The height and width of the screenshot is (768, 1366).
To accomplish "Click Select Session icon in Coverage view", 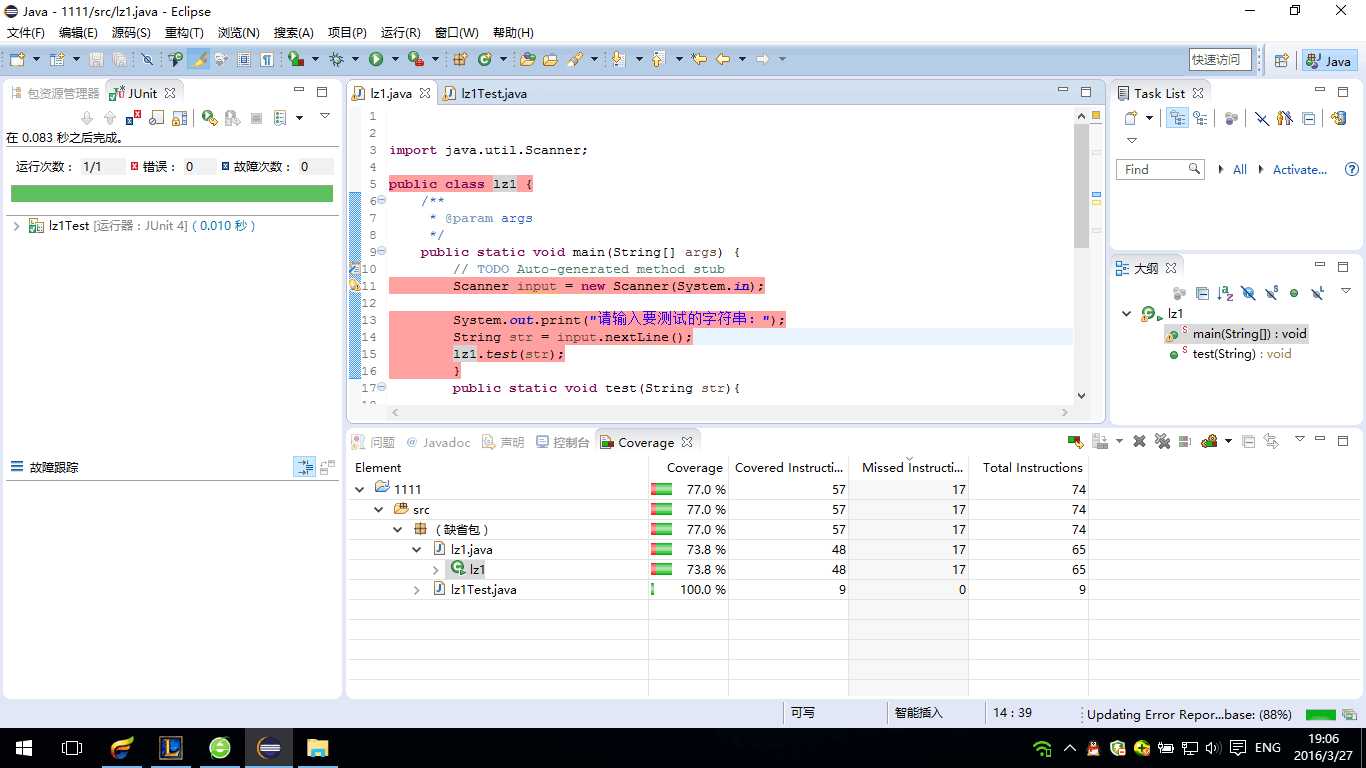I will (1209, 441).
